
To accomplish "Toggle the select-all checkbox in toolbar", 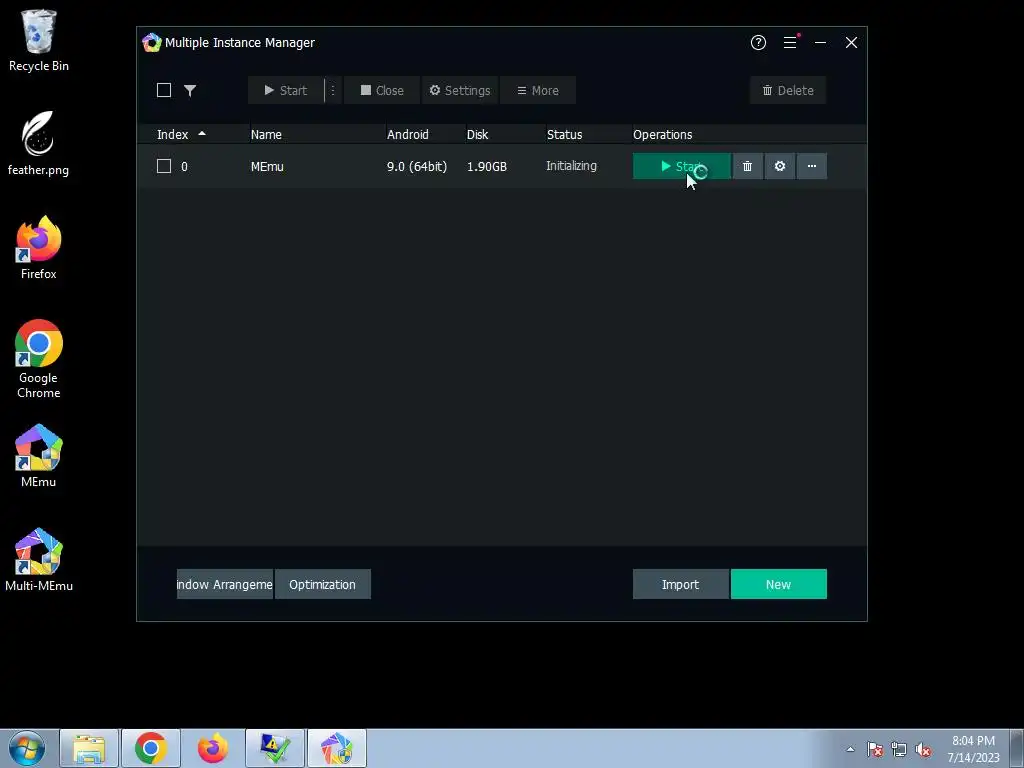I will pyautogui.click(x=164, y=90).
